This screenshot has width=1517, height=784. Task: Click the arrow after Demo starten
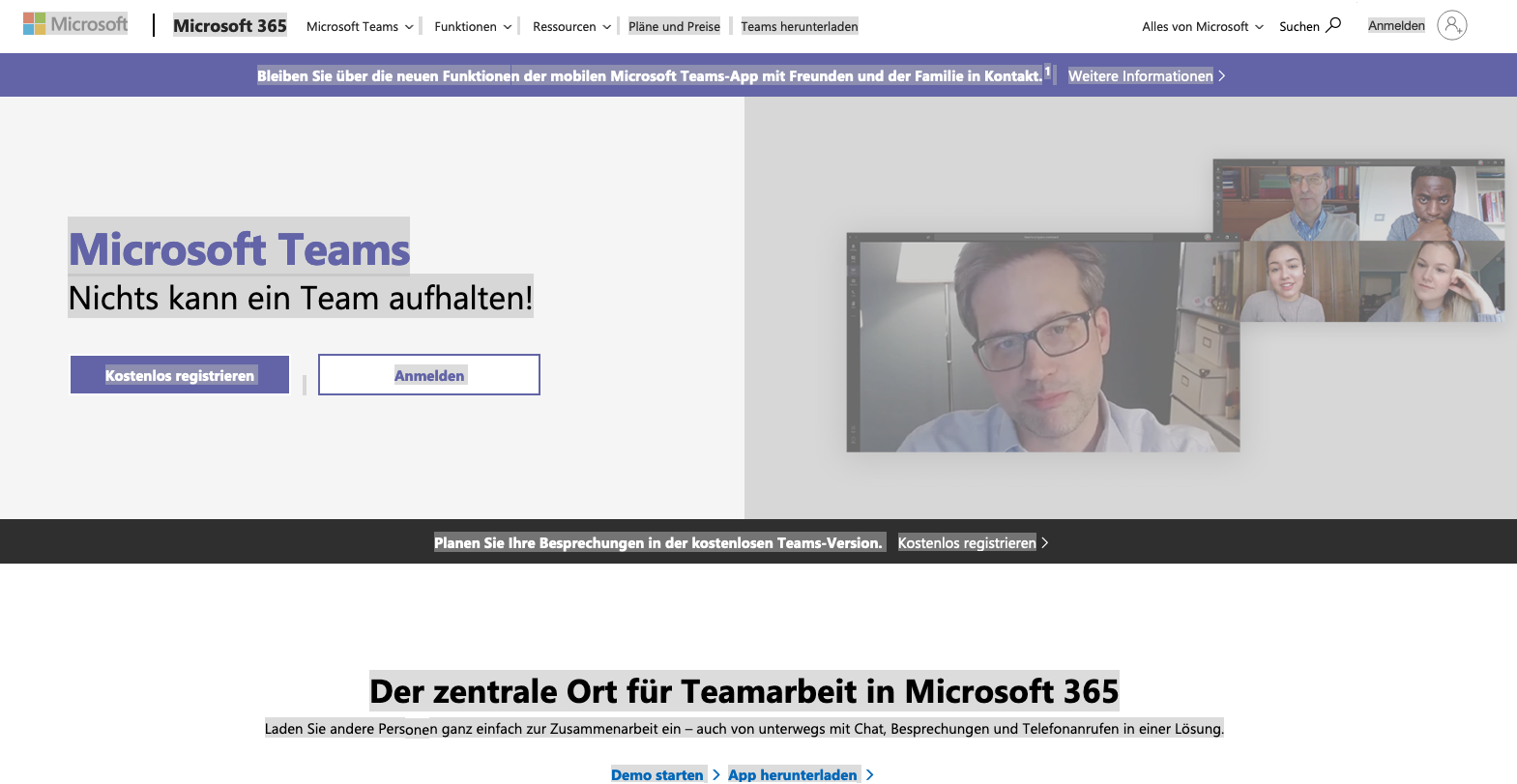(716, 775)
